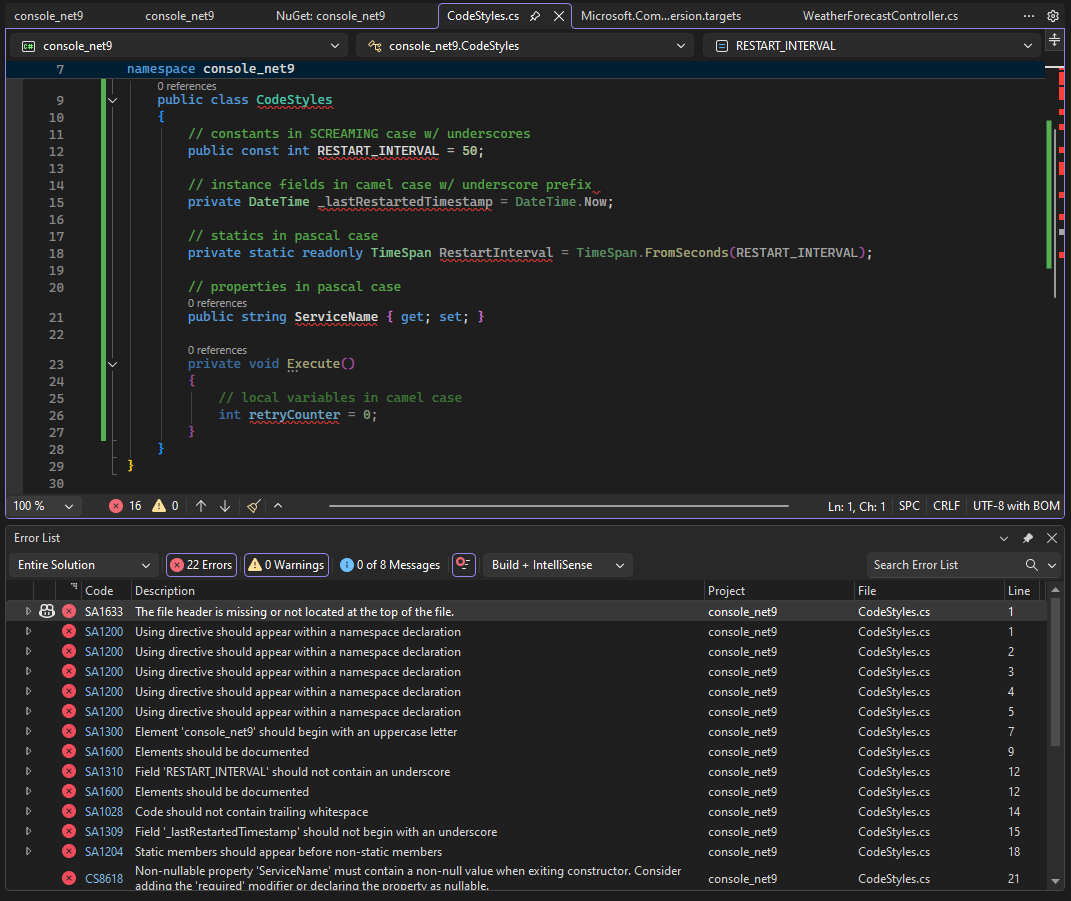Click the UTF-8 with BOM encoding indicator
The image size is (1071, 901).
1016,506
